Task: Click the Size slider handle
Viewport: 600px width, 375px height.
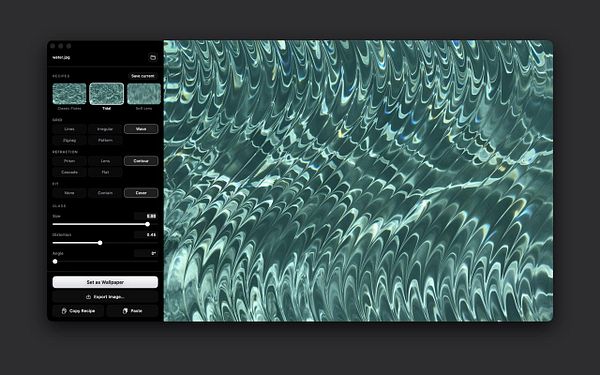Action: [147, 224]
